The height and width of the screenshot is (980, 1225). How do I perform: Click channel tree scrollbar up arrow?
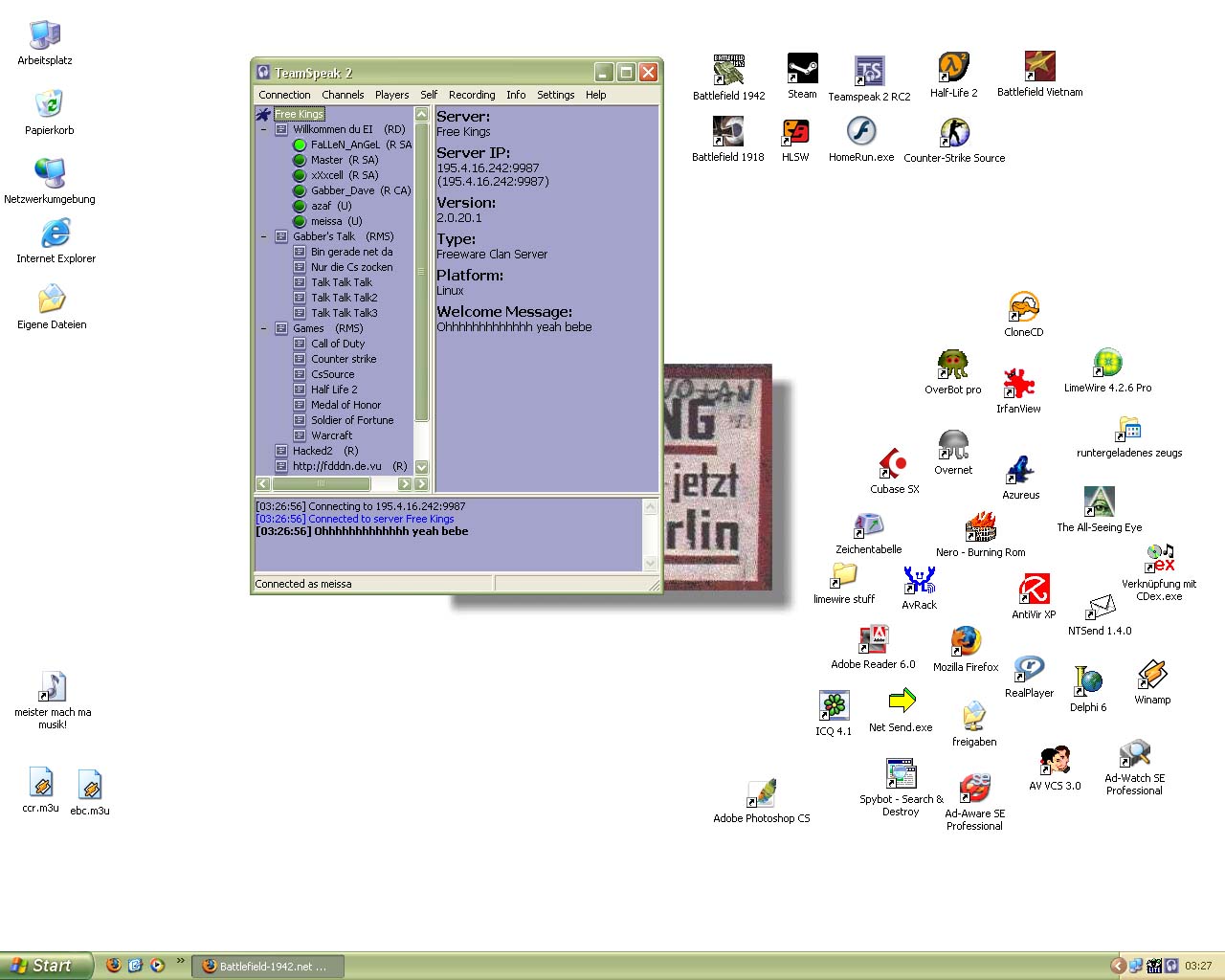[421, 114]
